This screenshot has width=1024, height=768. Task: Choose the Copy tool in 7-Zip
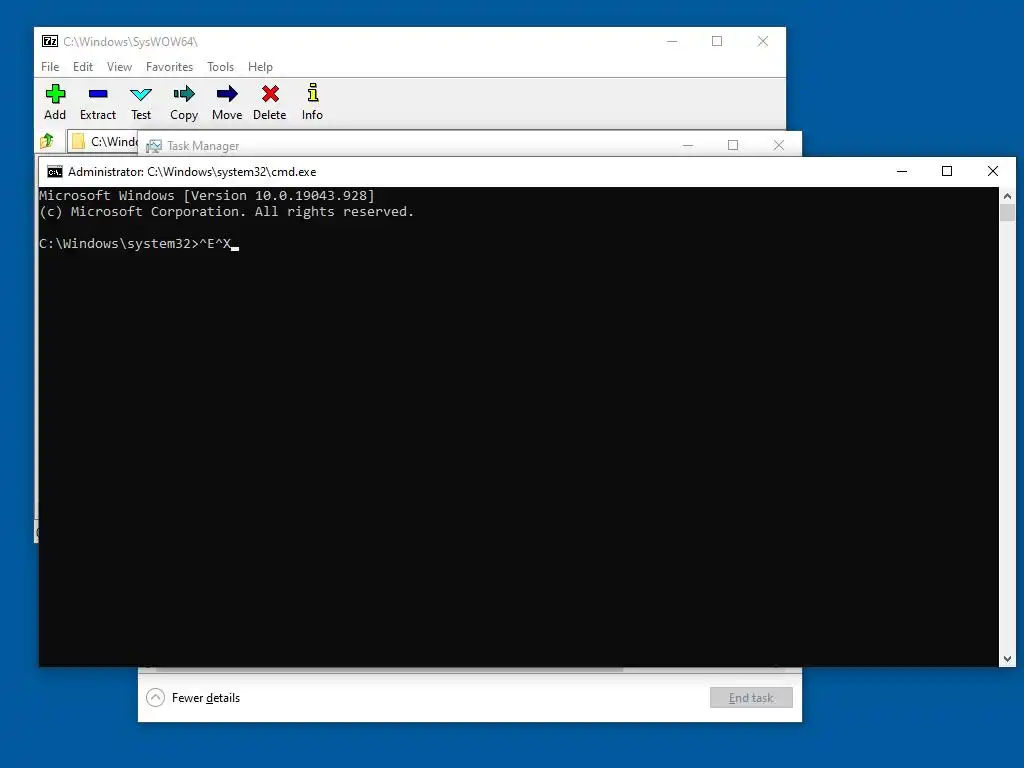[184, 103]
